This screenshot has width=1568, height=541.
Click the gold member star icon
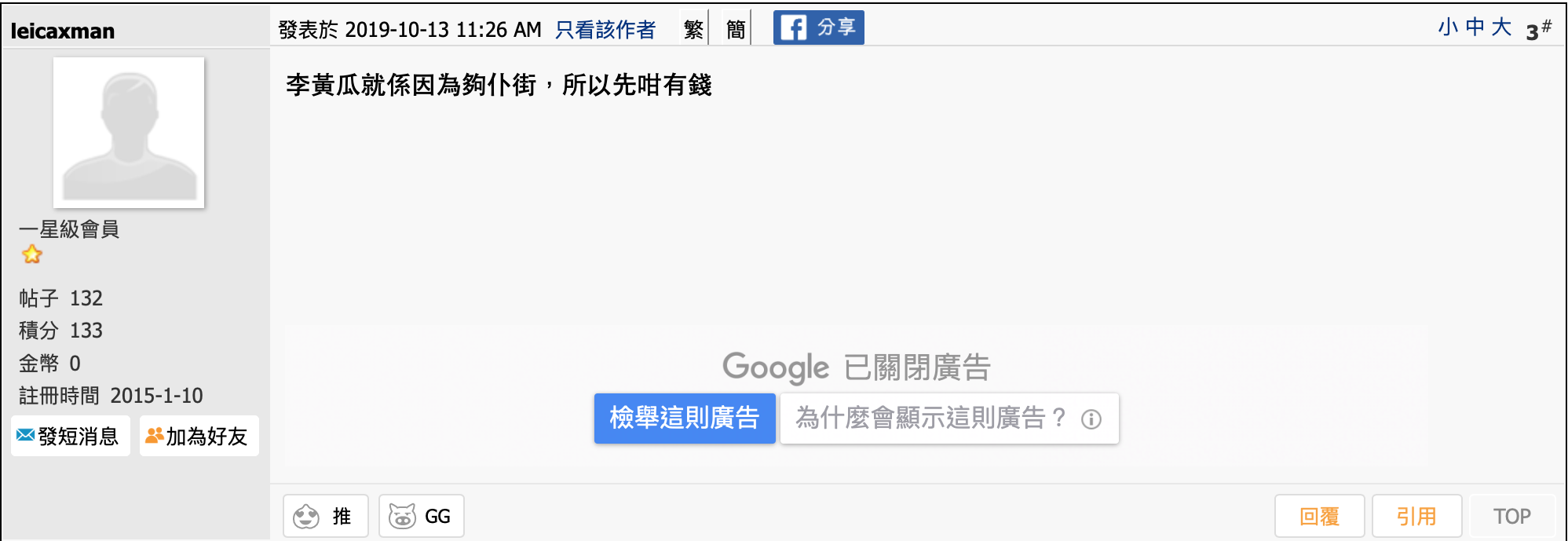tap(32, 254)
